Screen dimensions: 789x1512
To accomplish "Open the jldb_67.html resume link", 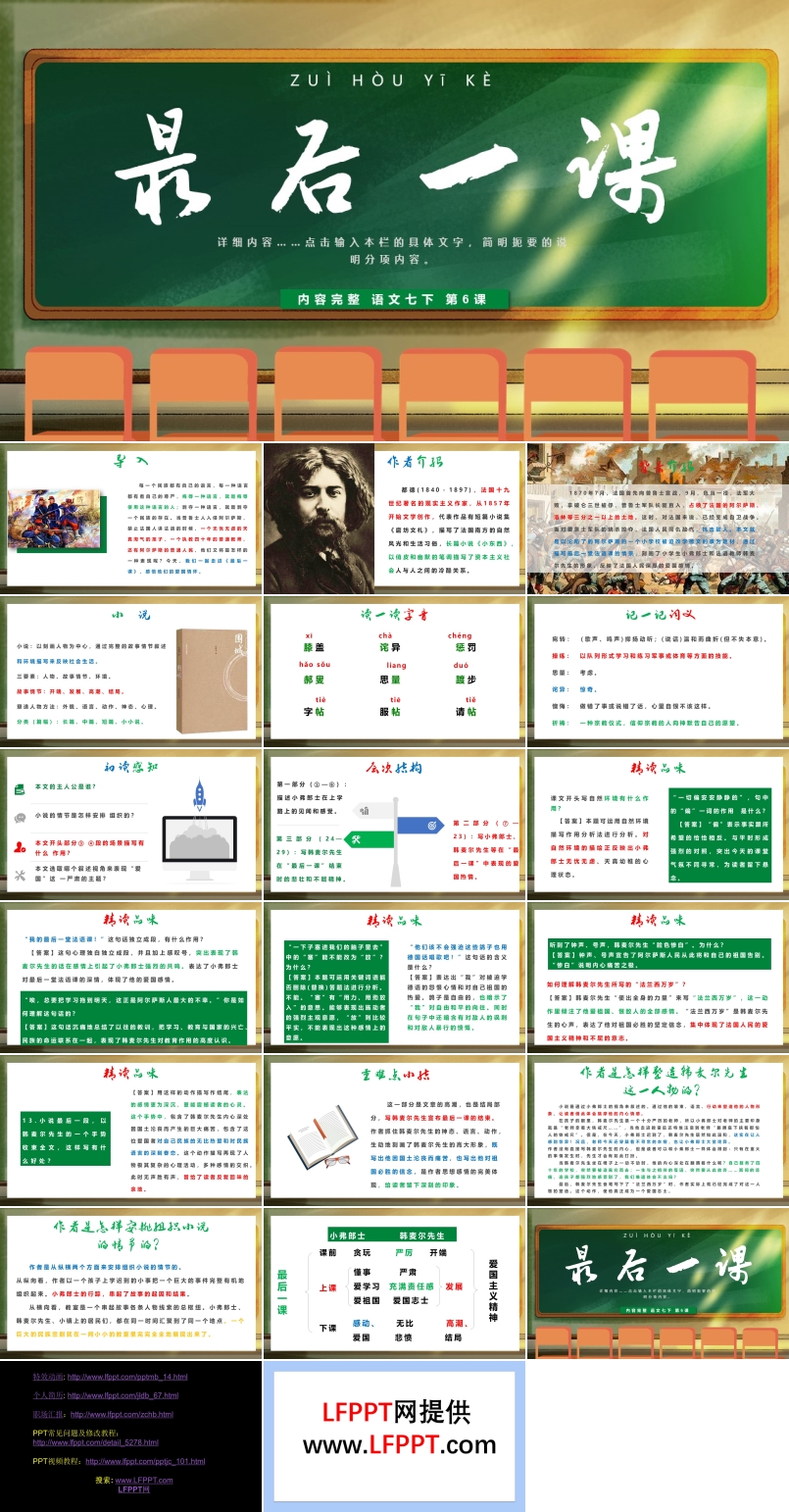I will 123,1395.
